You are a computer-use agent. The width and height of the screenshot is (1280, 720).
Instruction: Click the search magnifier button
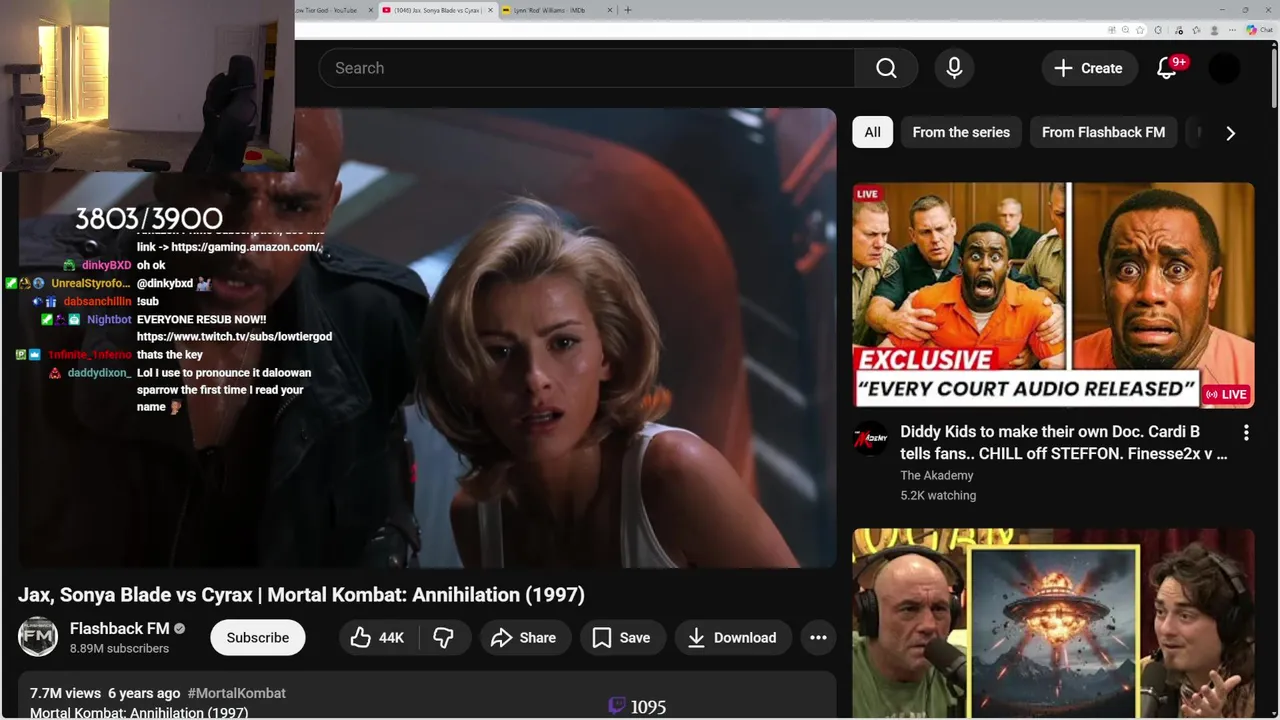[x=886, y=68]
